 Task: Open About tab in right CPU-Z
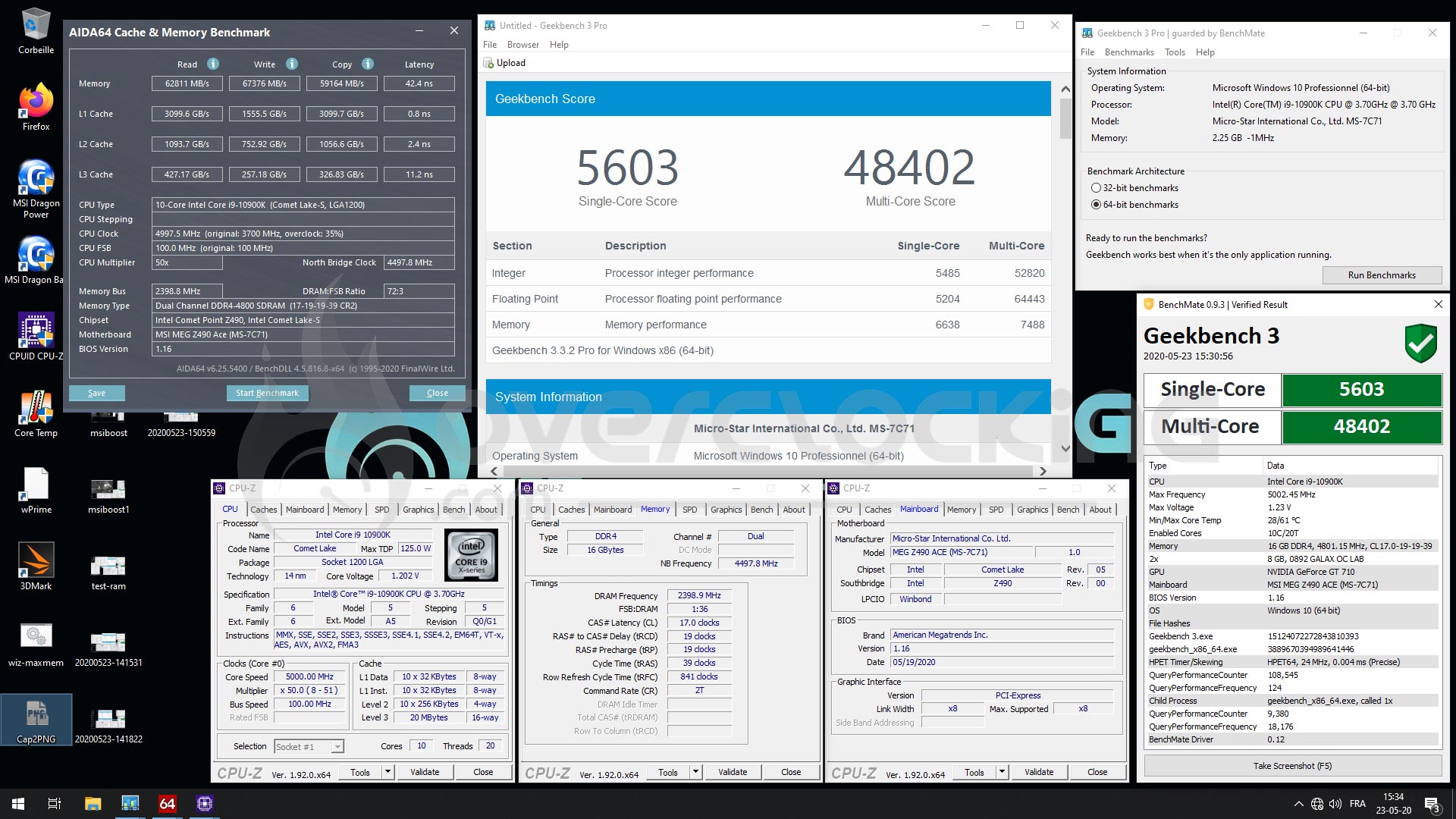pos(1100,510)
